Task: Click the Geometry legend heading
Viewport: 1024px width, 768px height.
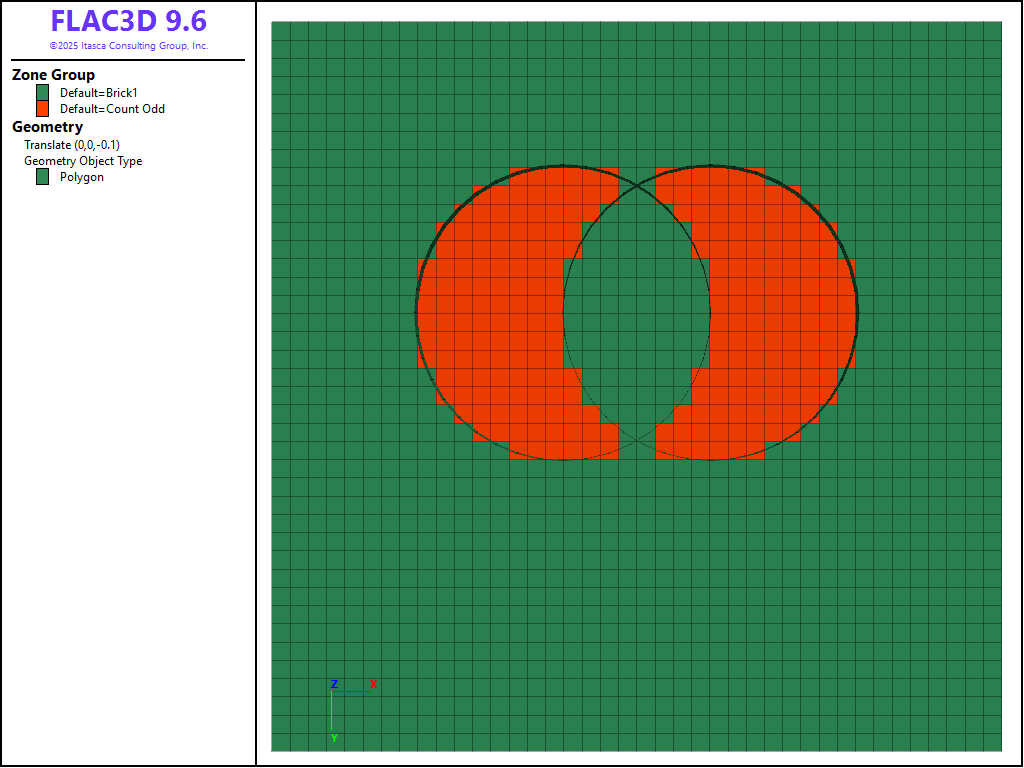Action: 47,127
